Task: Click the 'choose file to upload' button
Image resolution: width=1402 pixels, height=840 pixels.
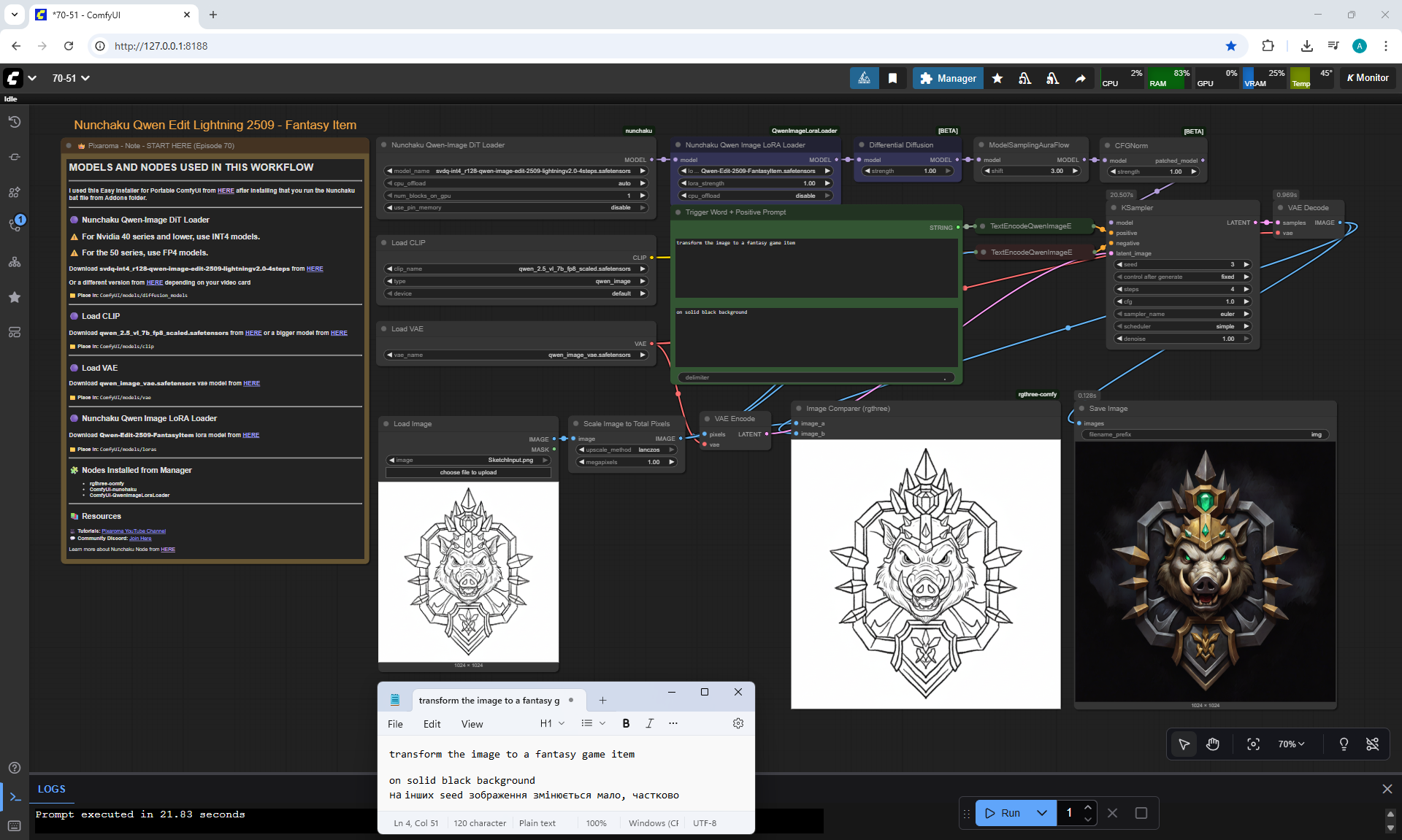Action: (468, 472)
